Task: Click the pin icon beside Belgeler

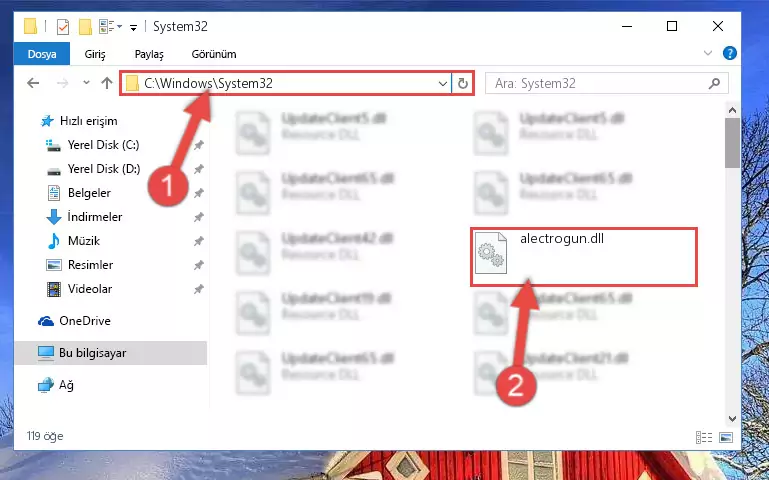Action: tap(199, 193)
